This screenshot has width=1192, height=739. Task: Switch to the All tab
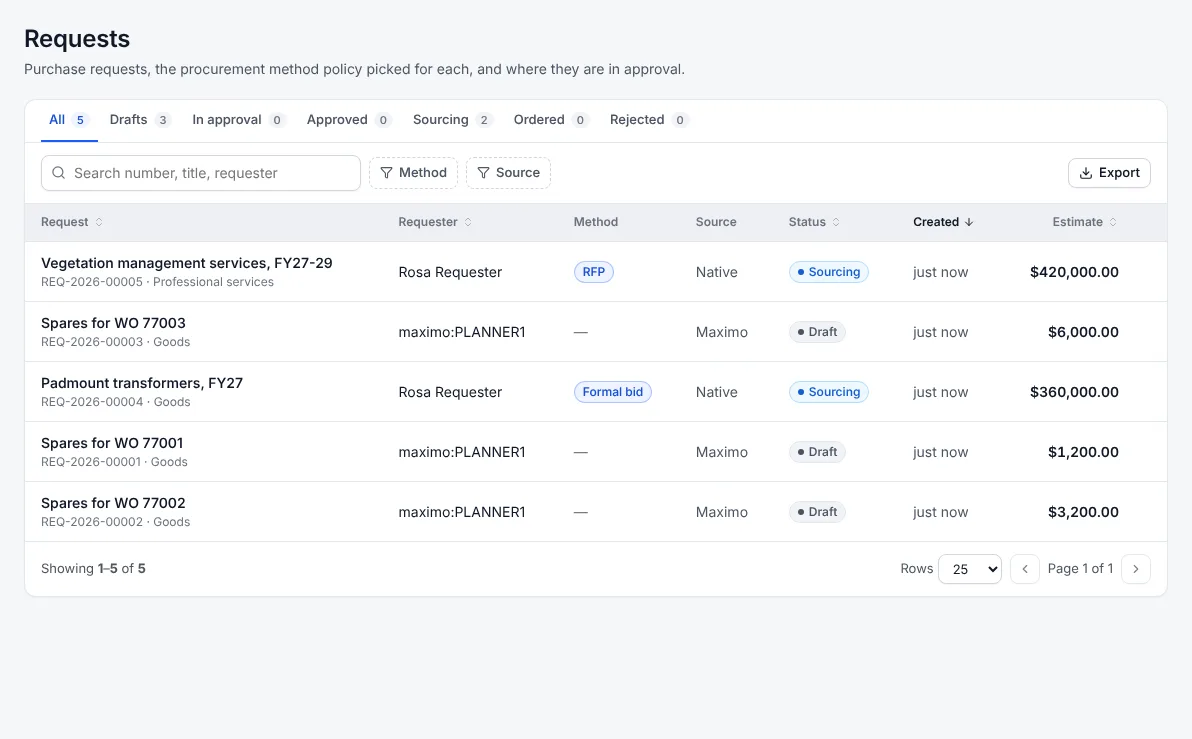[x=69, y=120]
